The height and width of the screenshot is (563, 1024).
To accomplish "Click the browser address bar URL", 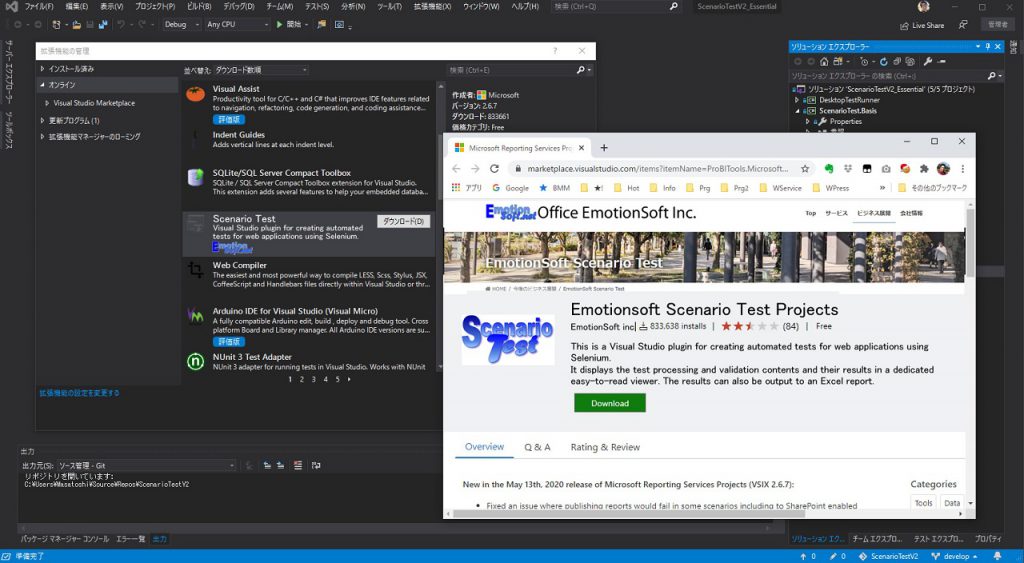I will (658, 169).
